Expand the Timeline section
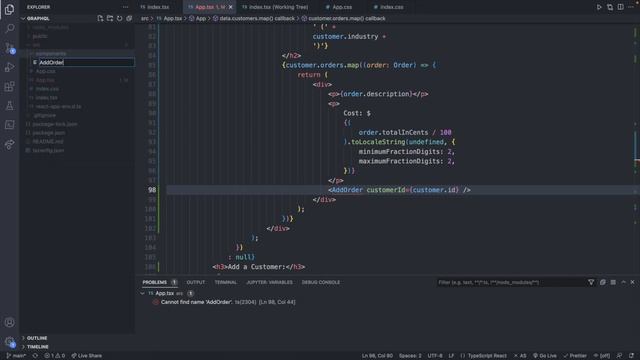Screen dimensions: 640x360 click(38, 347)
